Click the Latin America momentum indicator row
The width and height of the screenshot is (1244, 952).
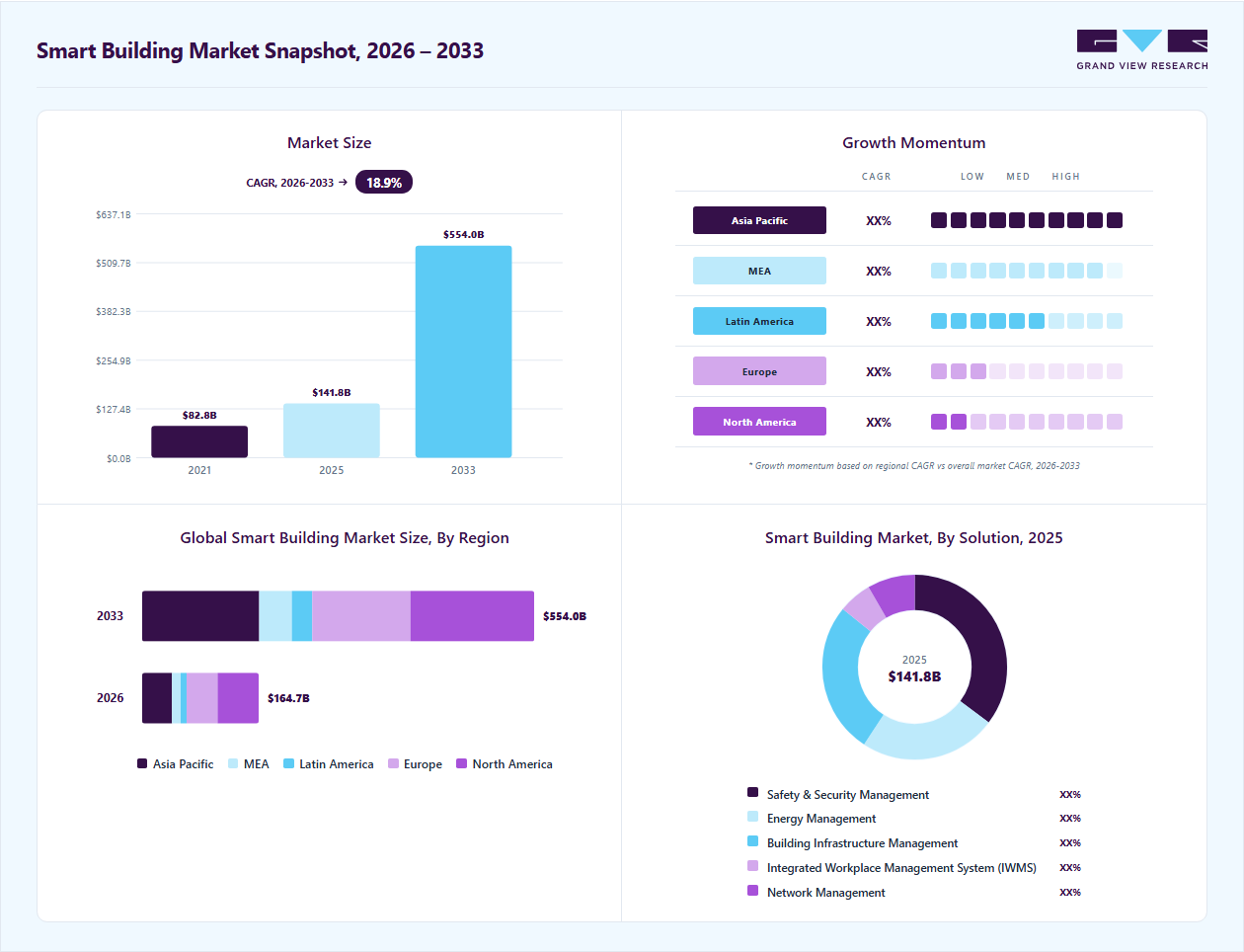point(1027,321)
